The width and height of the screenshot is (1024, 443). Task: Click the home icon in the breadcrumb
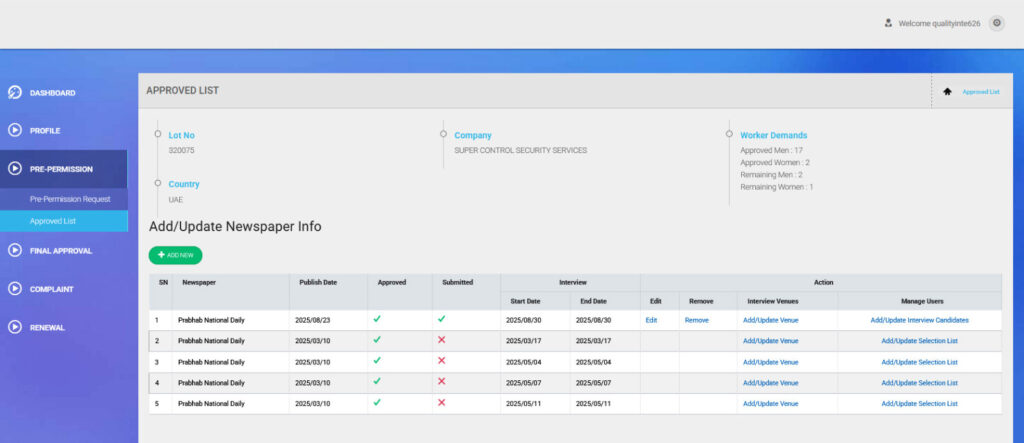tap(947, 91)
